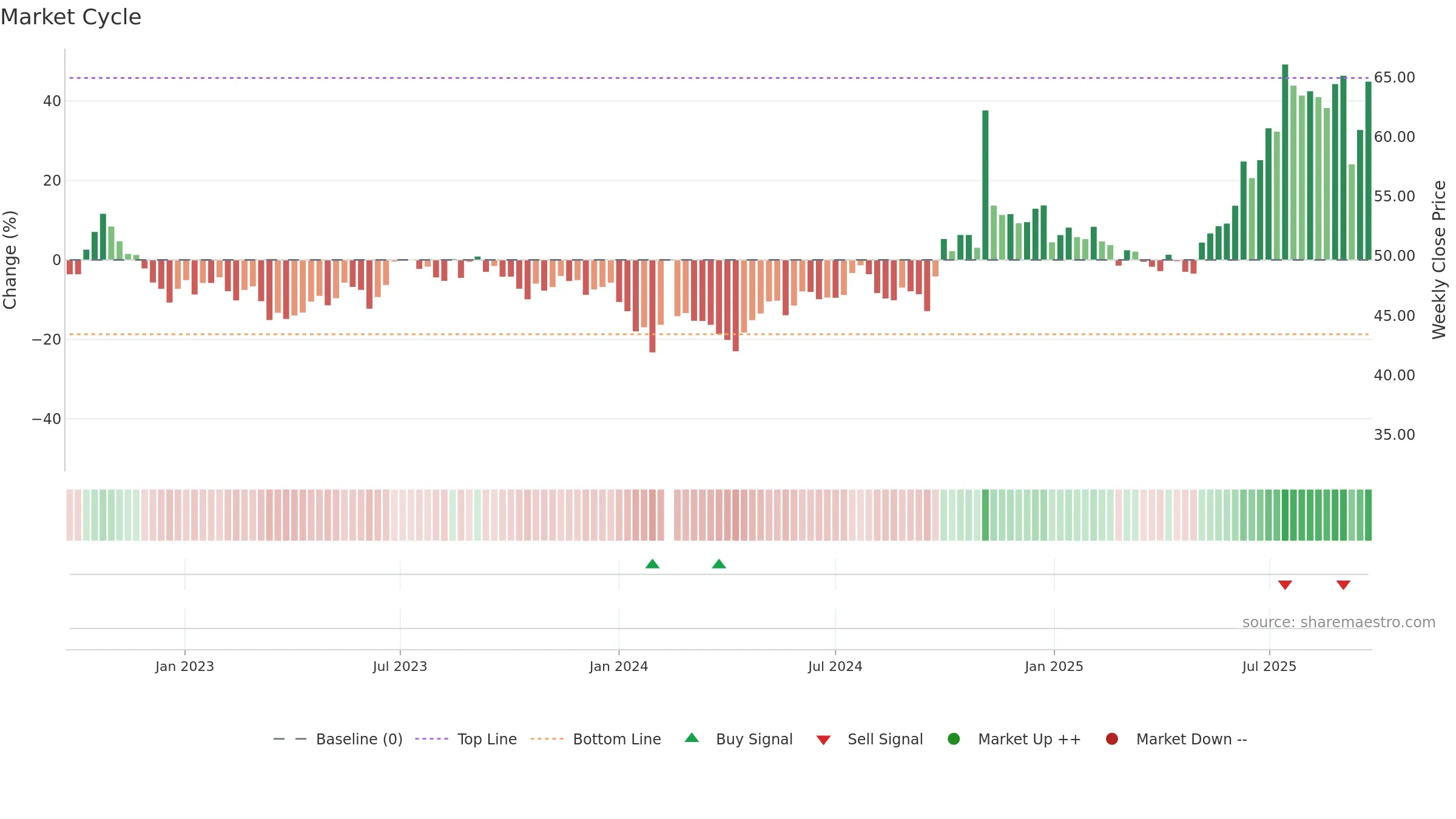
Task: Click the orange dotted Bottom Line in the chart
Action: pyautogui.click(x=719, y=334)
